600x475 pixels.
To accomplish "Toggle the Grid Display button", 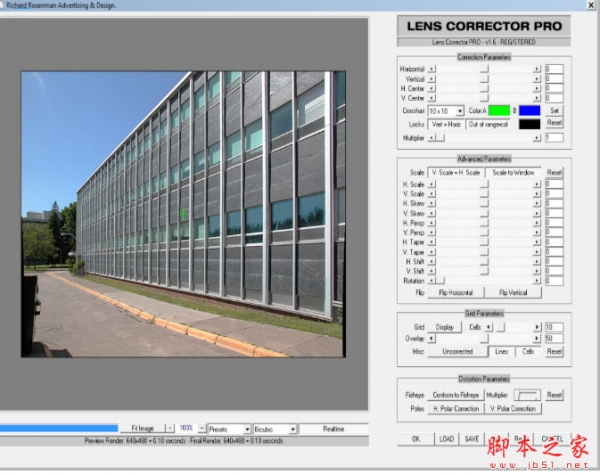I will 445,327.
